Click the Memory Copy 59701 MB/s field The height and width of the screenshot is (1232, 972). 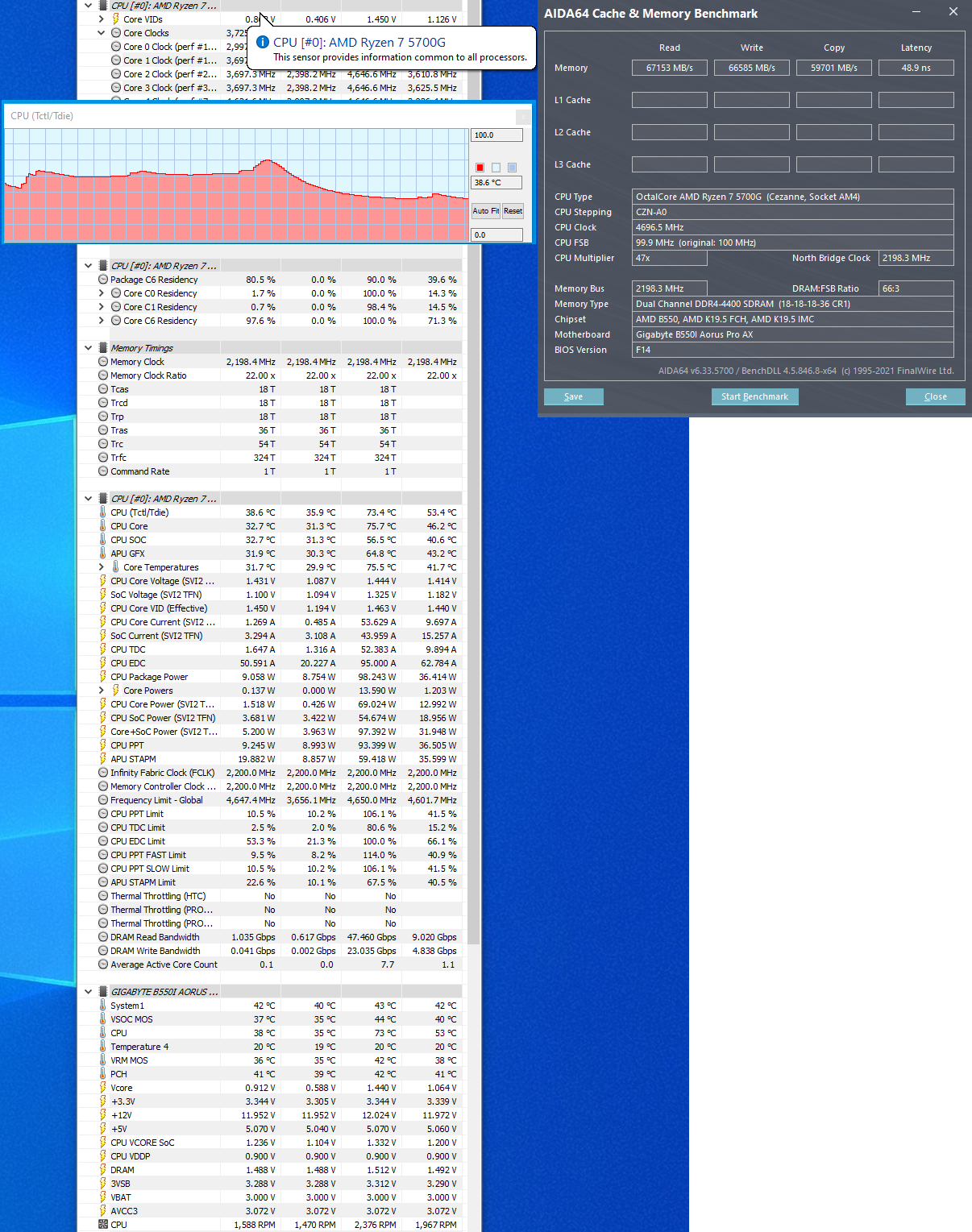pyautogui.click(x=834, y=68)
